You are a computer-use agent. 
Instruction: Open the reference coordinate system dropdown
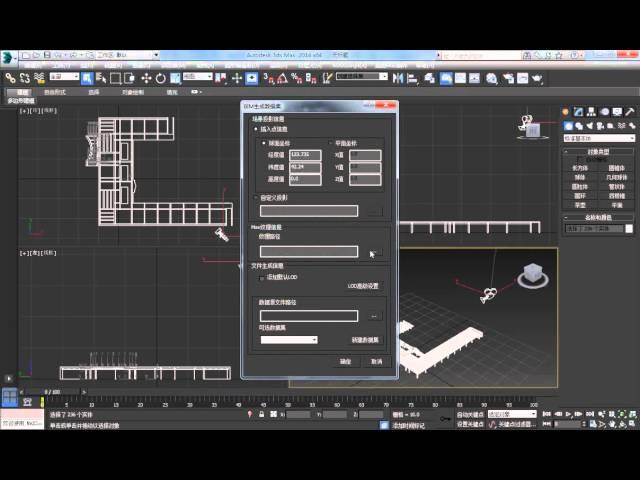click(198, 76)
